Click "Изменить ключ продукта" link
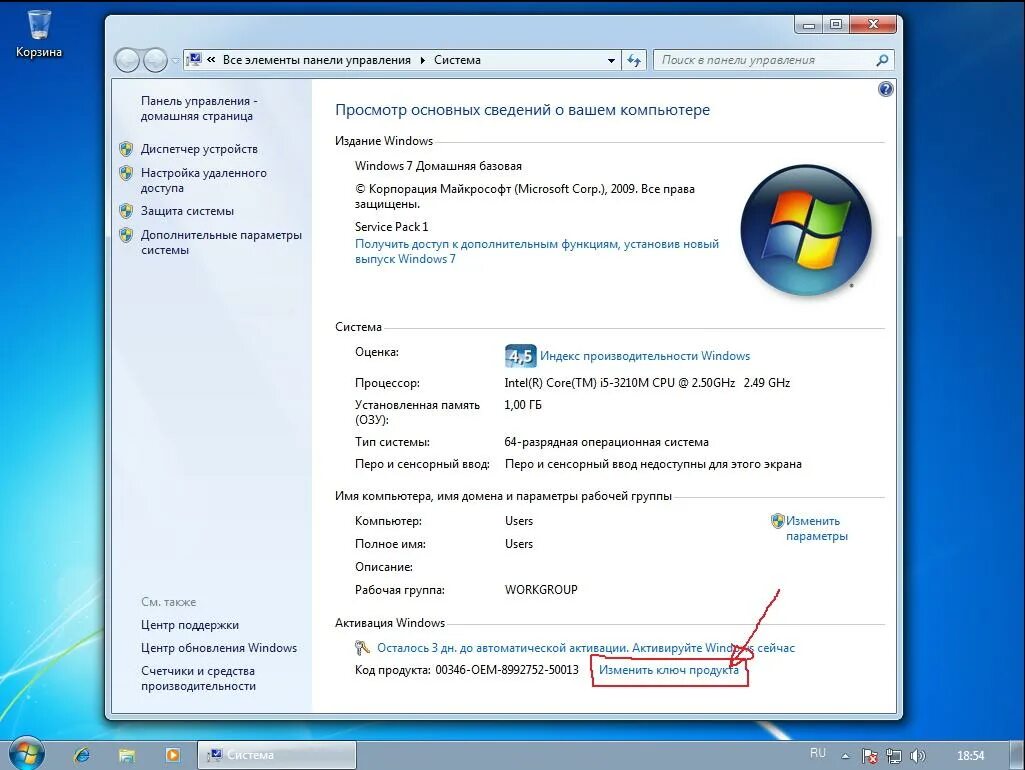Screen dimensions: 1025x770 pyautogui.click(x=669, y=670)
